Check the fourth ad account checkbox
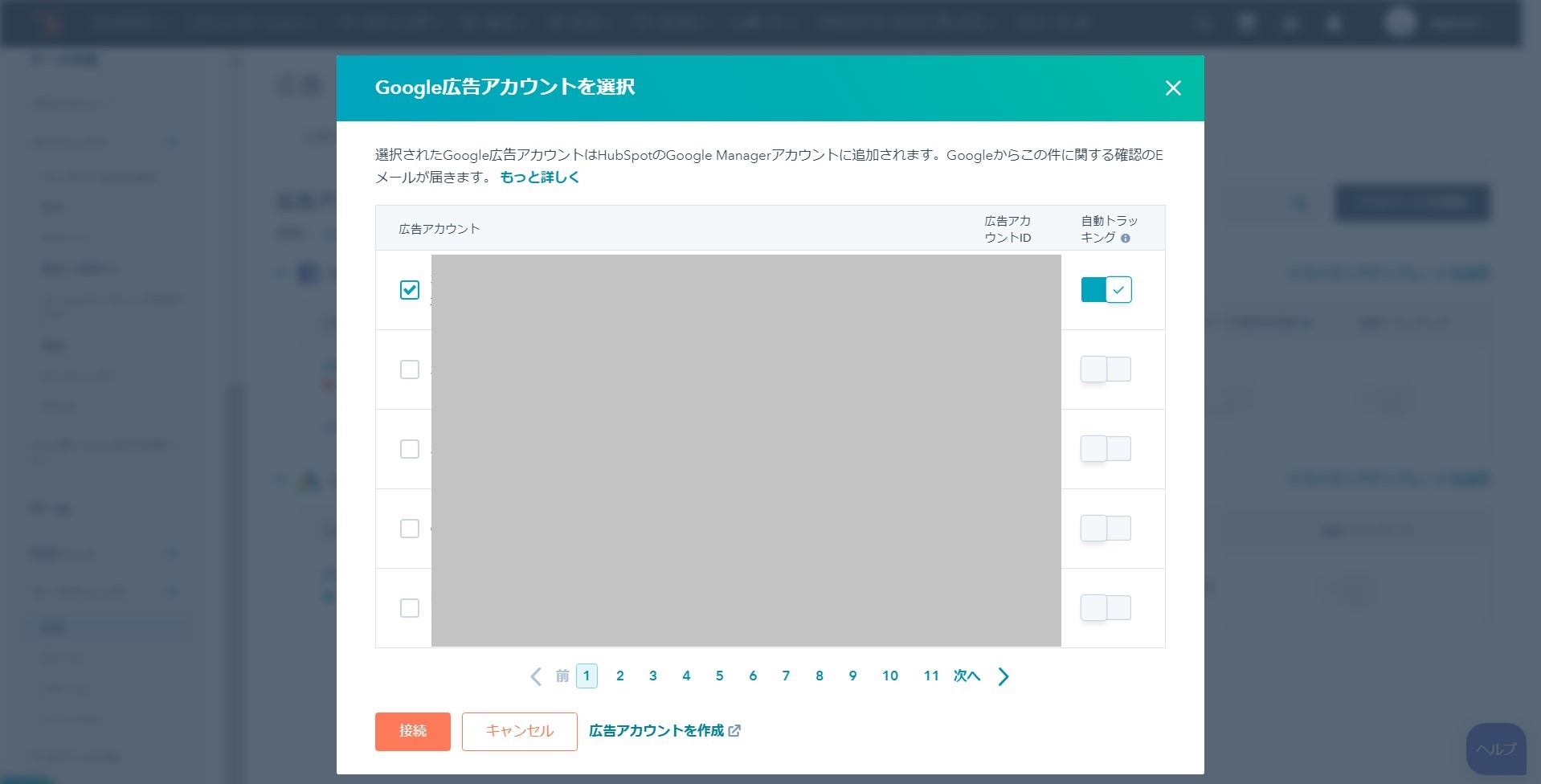Screen dimensions: 1541x784 (410, 529)
